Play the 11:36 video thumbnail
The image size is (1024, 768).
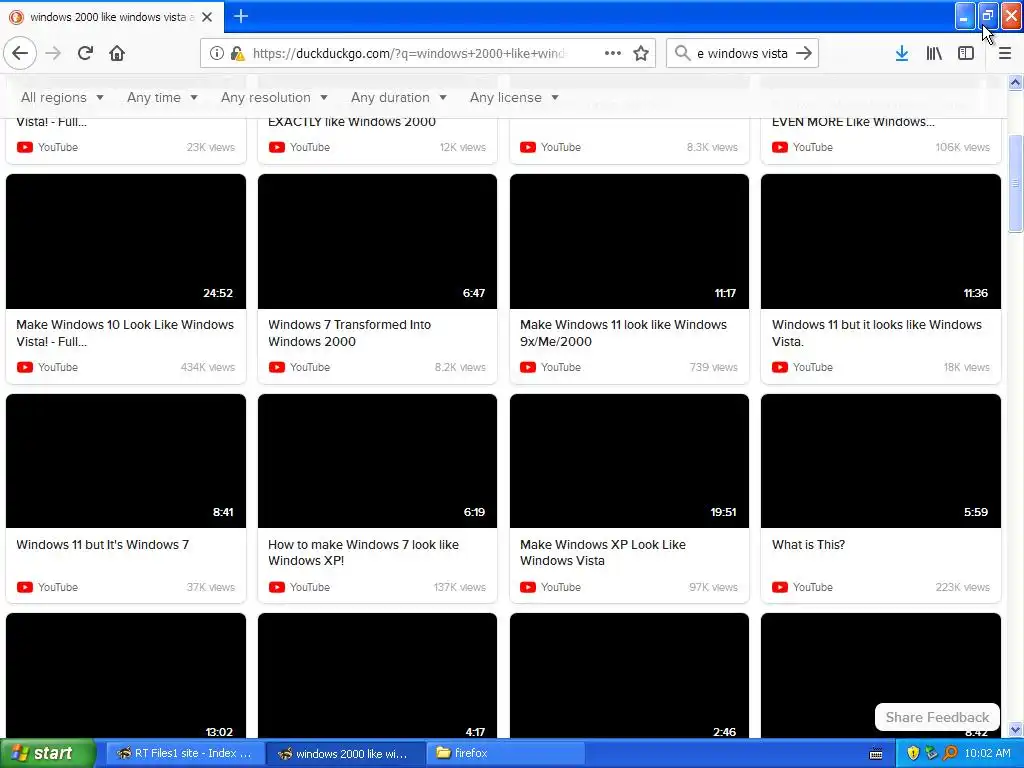[880, 241]
